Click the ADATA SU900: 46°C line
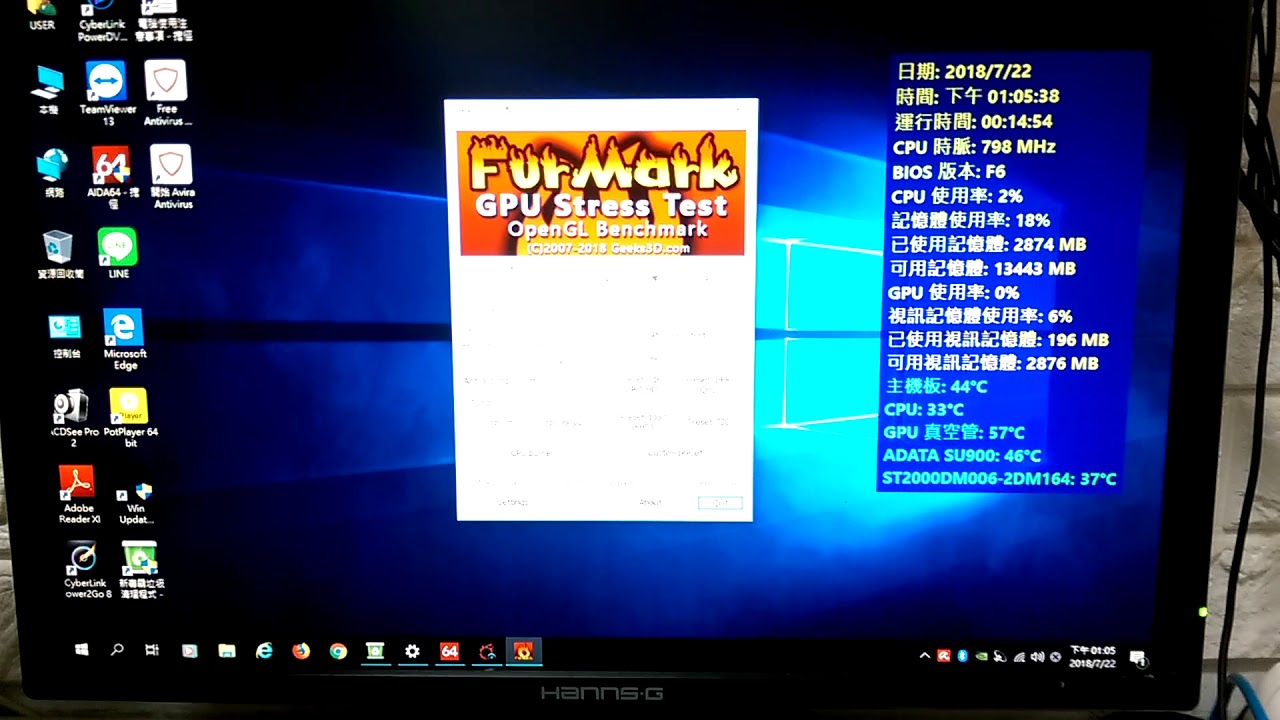This screenshot has width=1280, height=720. (962, 455)
